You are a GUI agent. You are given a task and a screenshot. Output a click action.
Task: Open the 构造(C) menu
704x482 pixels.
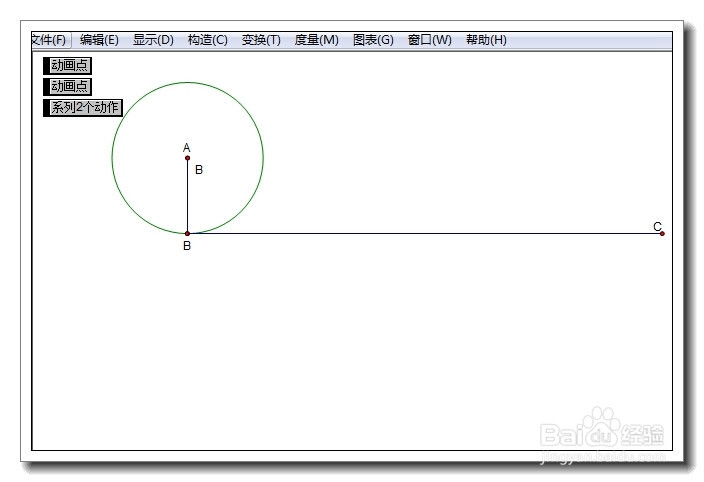point(207,40)
